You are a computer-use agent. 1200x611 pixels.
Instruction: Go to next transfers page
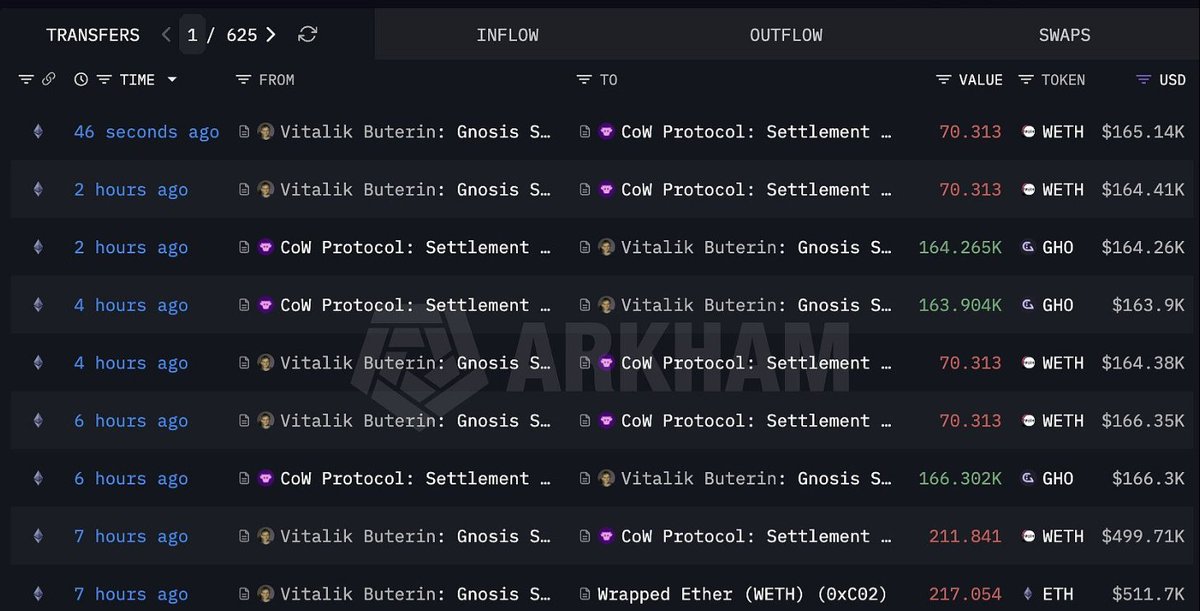tap(271, 35)
